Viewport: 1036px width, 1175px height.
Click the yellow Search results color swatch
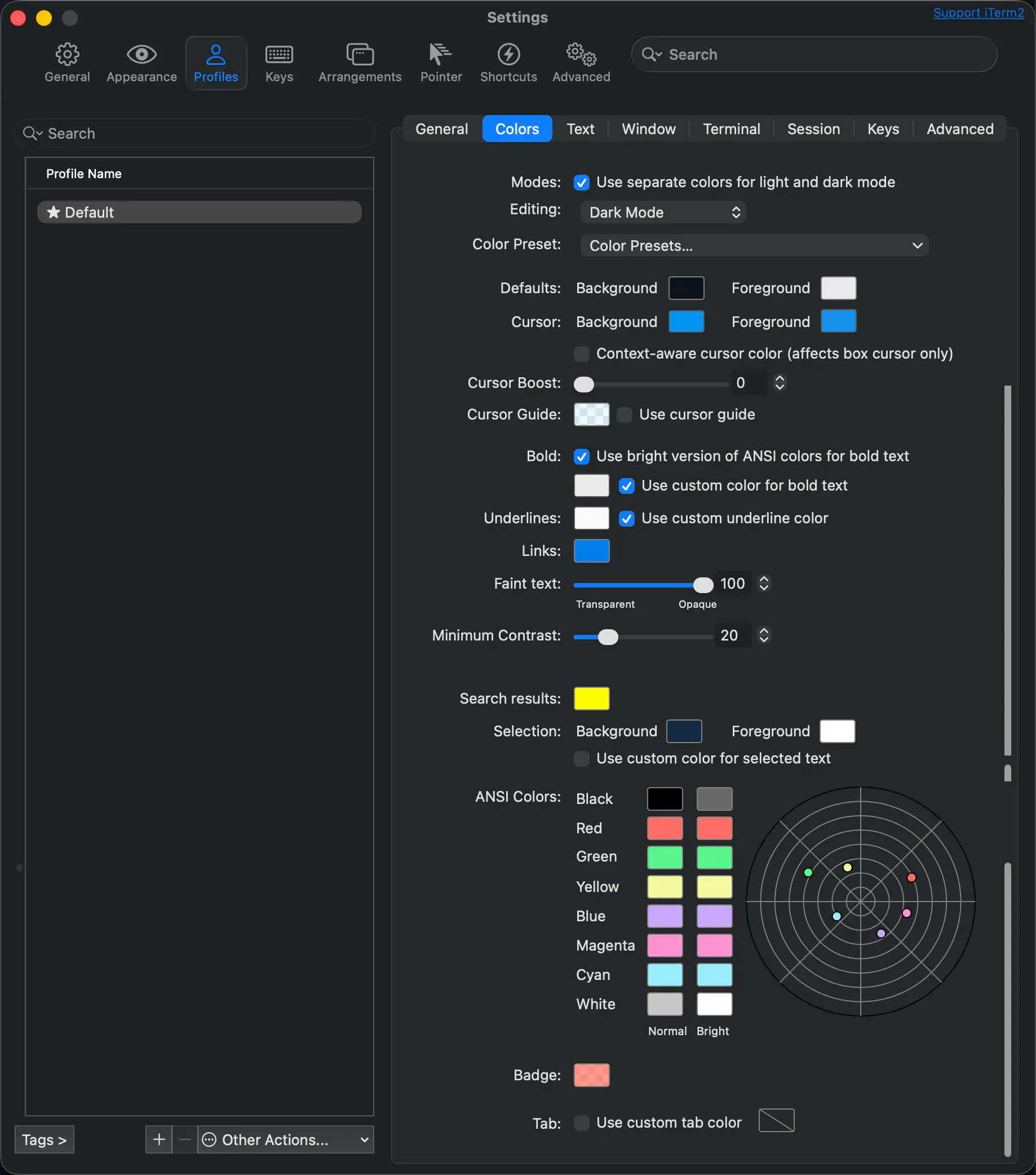(x=591, y=699)
